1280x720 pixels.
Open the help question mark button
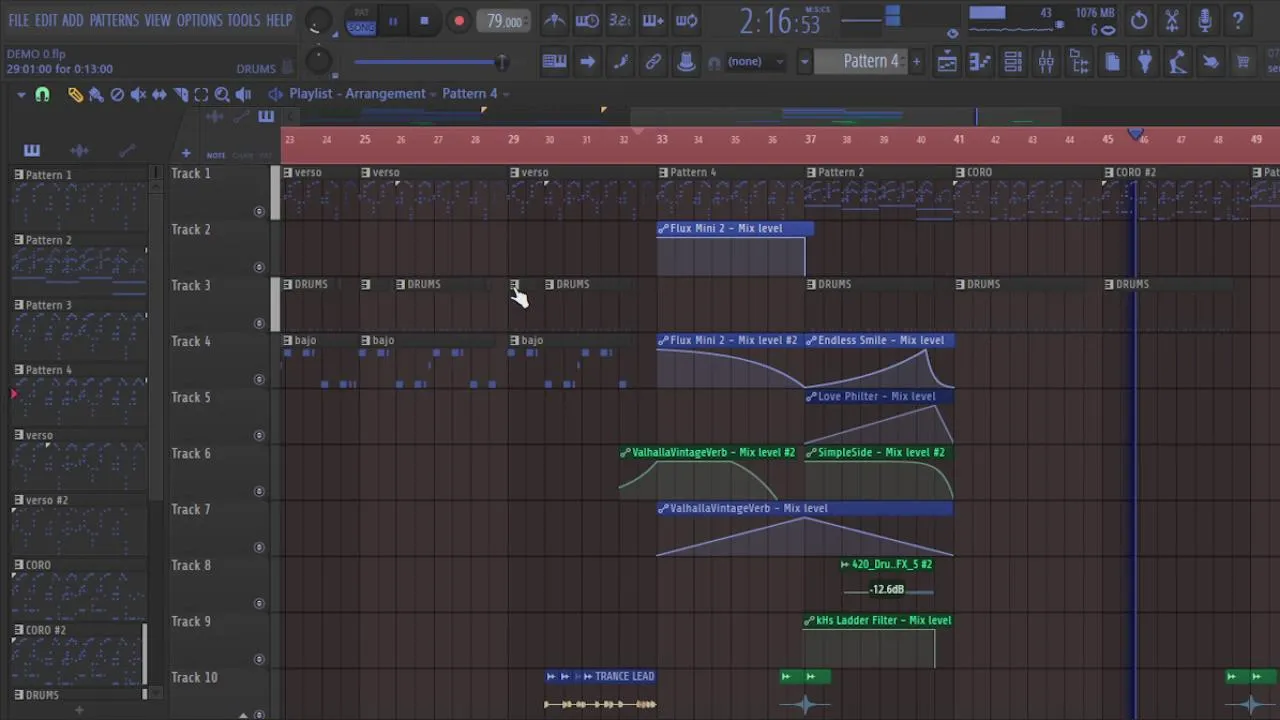point(1238,20)
